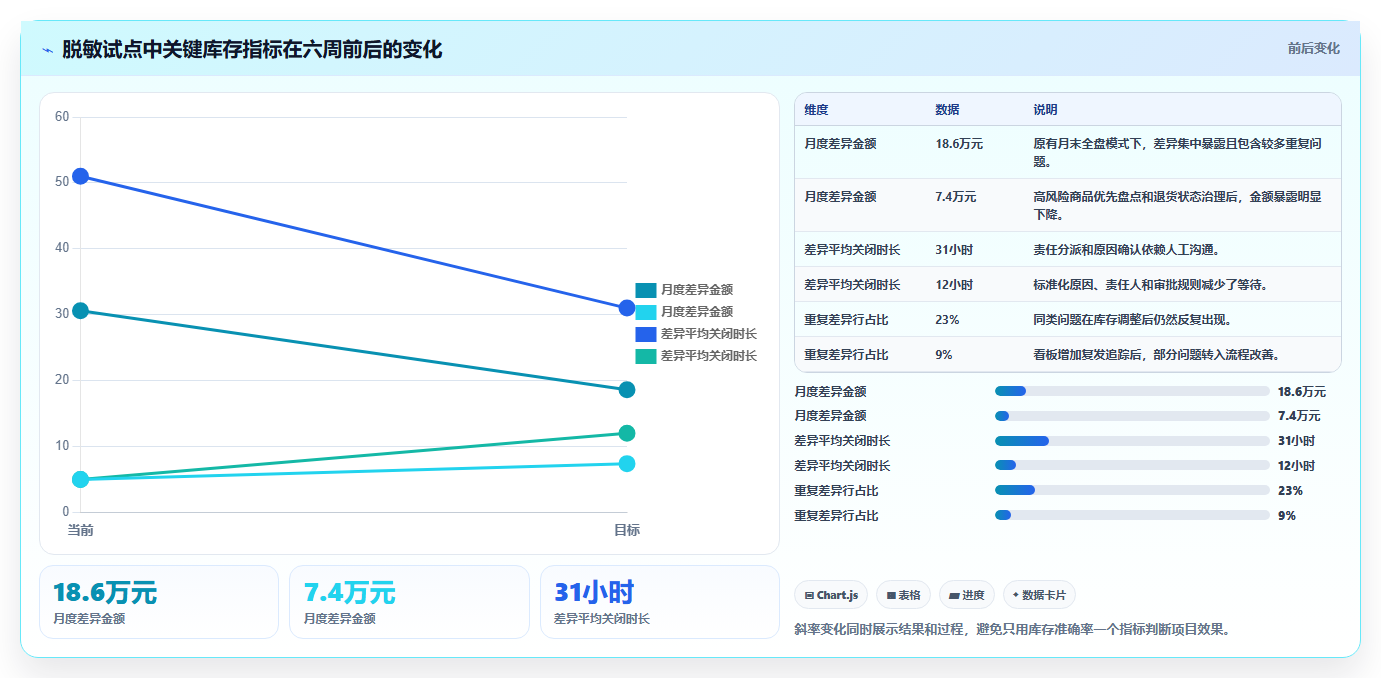Click the light cyan data point at 目标

(627, 463)
